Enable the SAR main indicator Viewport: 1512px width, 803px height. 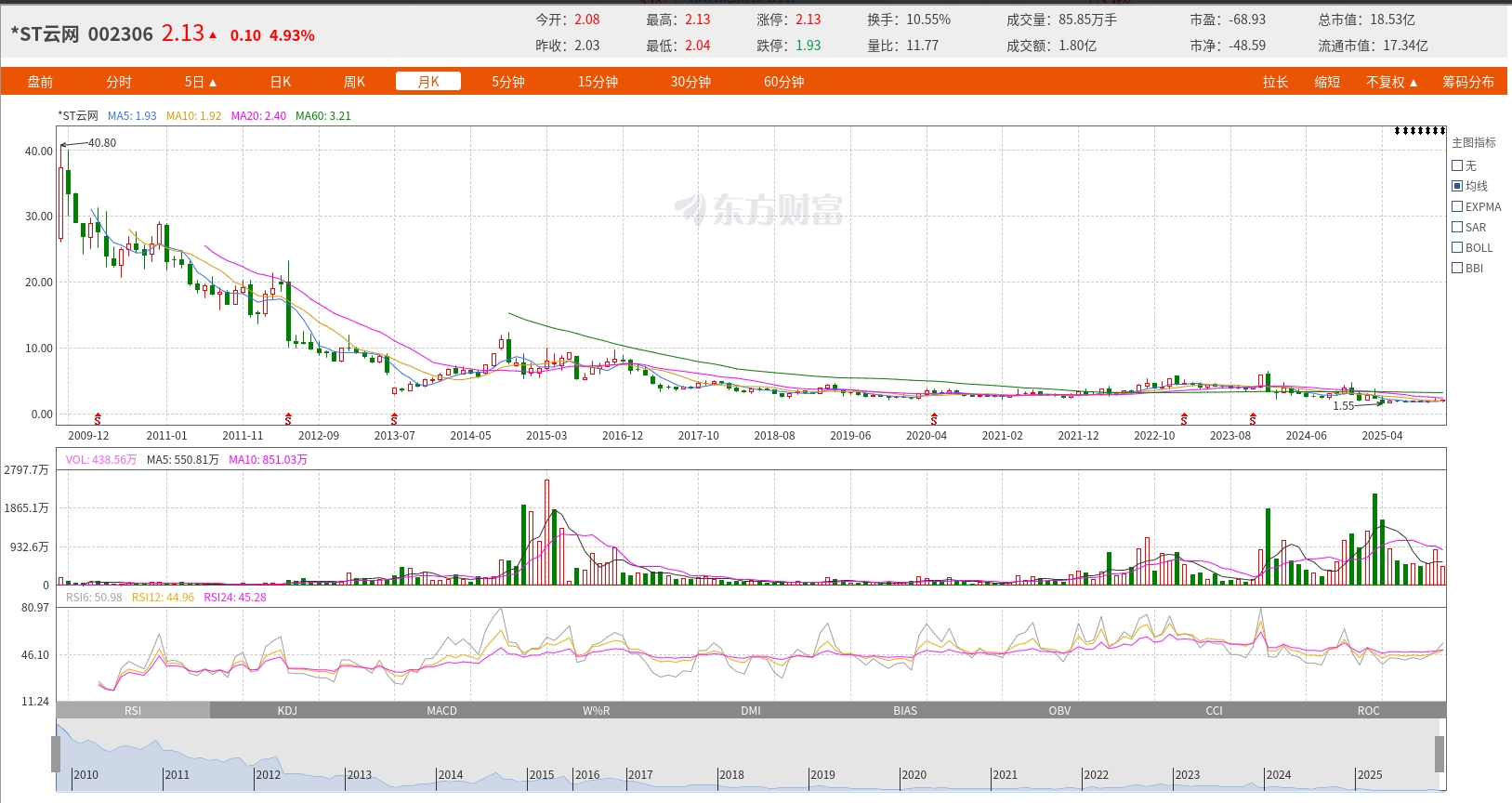pos(1457,227)
